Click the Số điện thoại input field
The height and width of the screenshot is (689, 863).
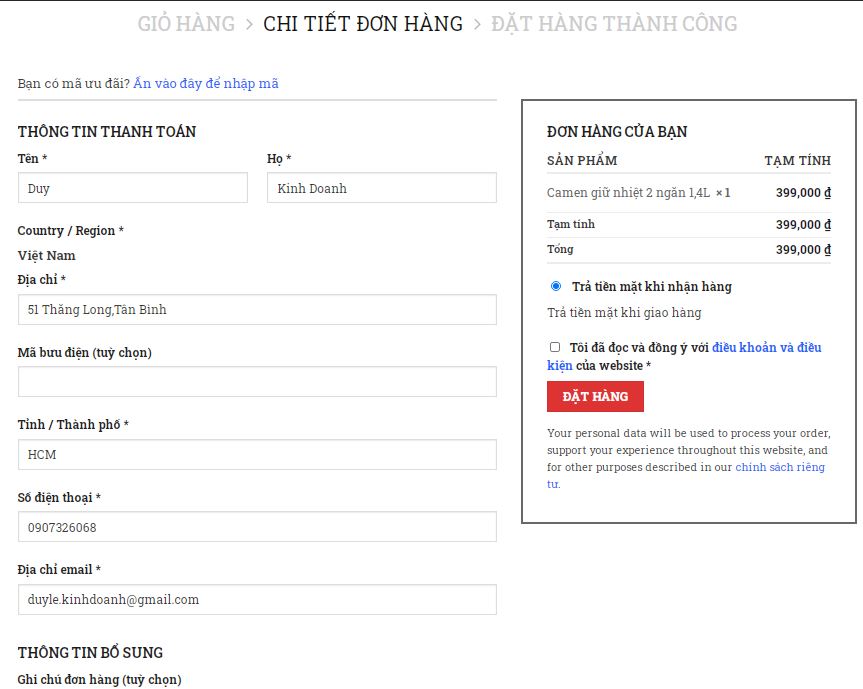(x=257, y=527)
